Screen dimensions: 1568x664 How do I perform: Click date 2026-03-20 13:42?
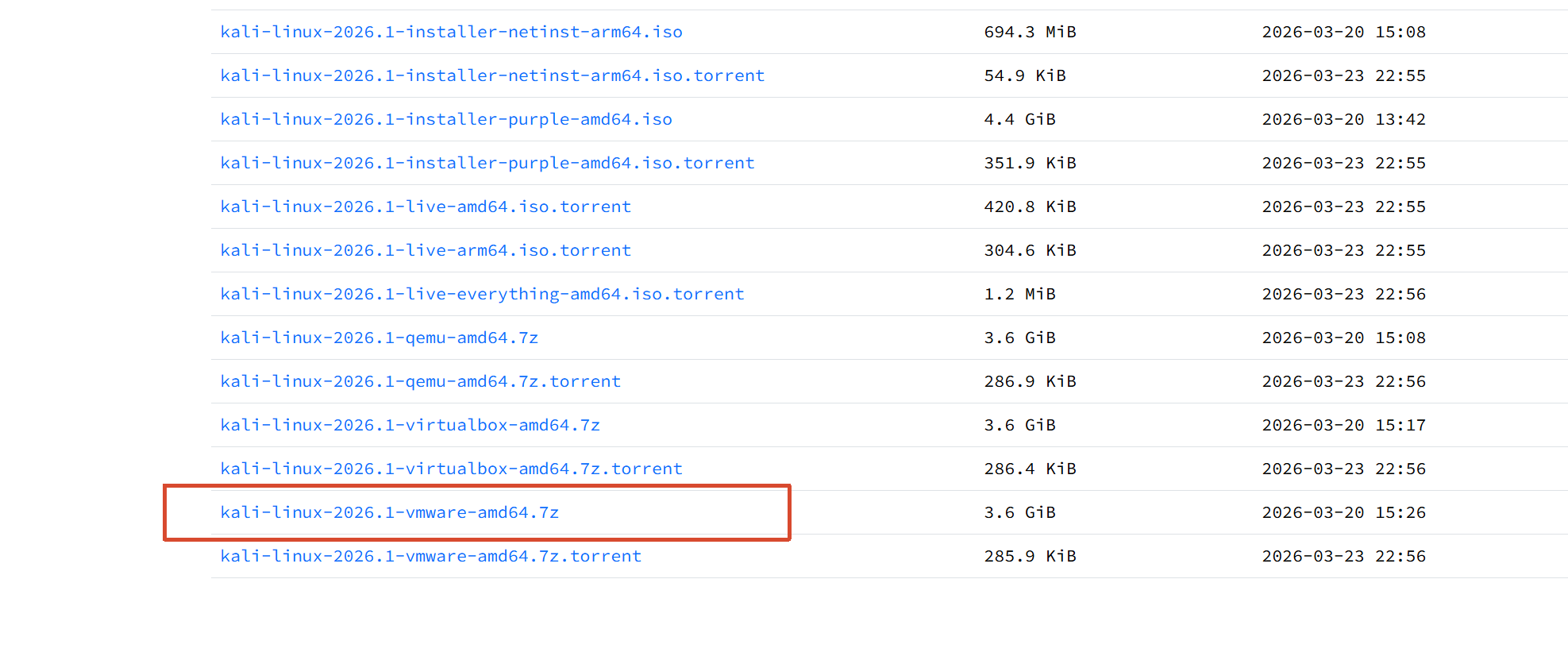pos(1343,119)
